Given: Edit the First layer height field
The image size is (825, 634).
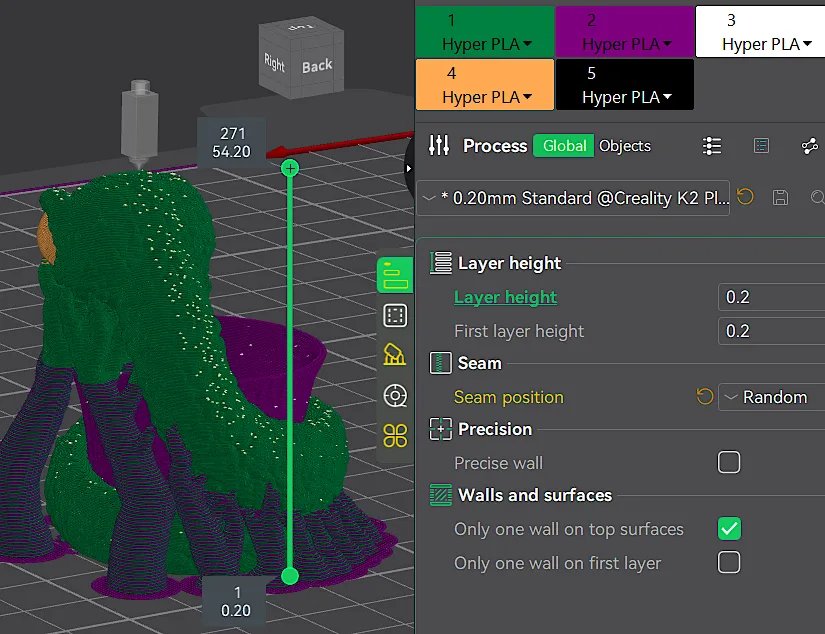Looking at the screenshot, I should click(771, 331).
